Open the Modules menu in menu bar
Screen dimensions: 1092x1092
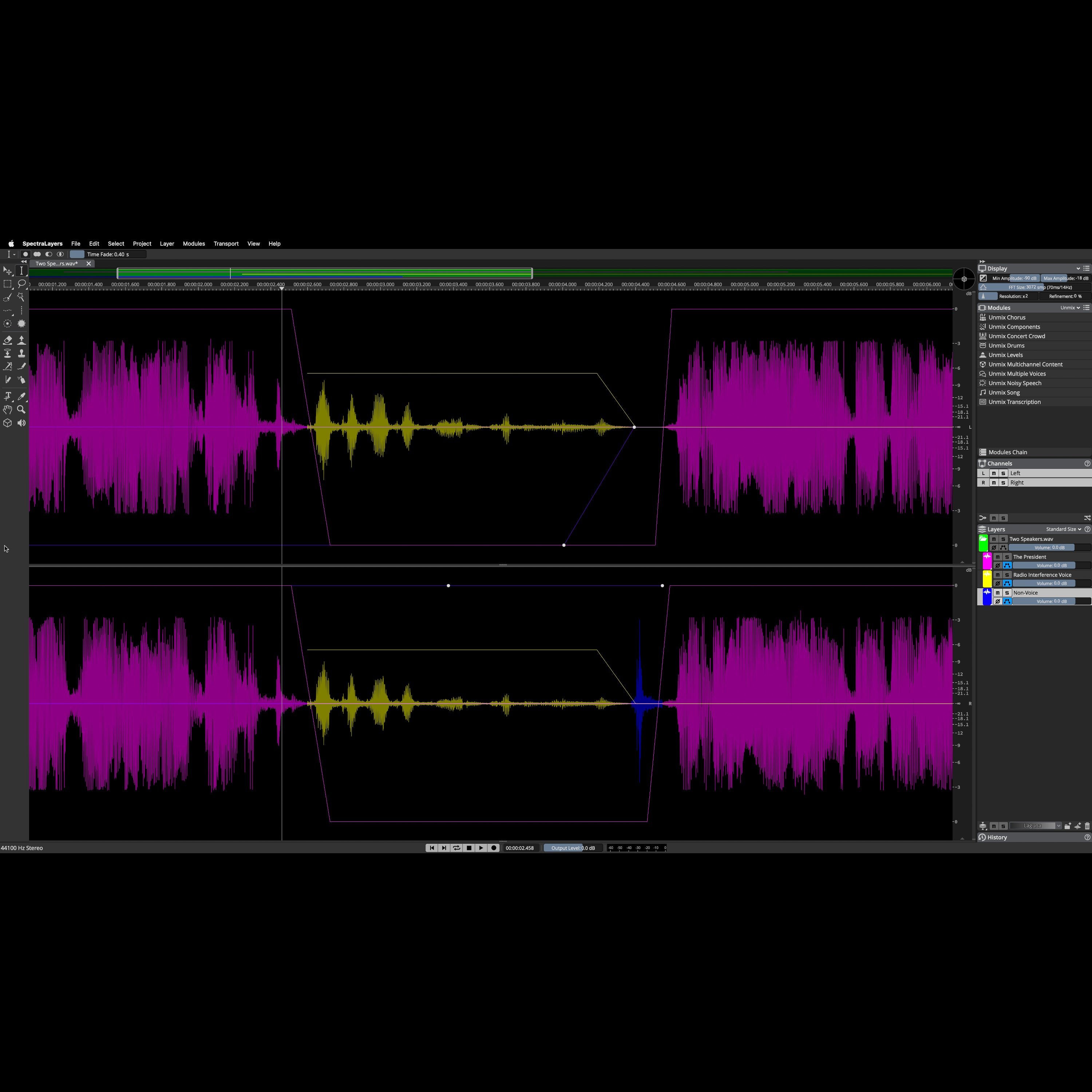(194, 244)
